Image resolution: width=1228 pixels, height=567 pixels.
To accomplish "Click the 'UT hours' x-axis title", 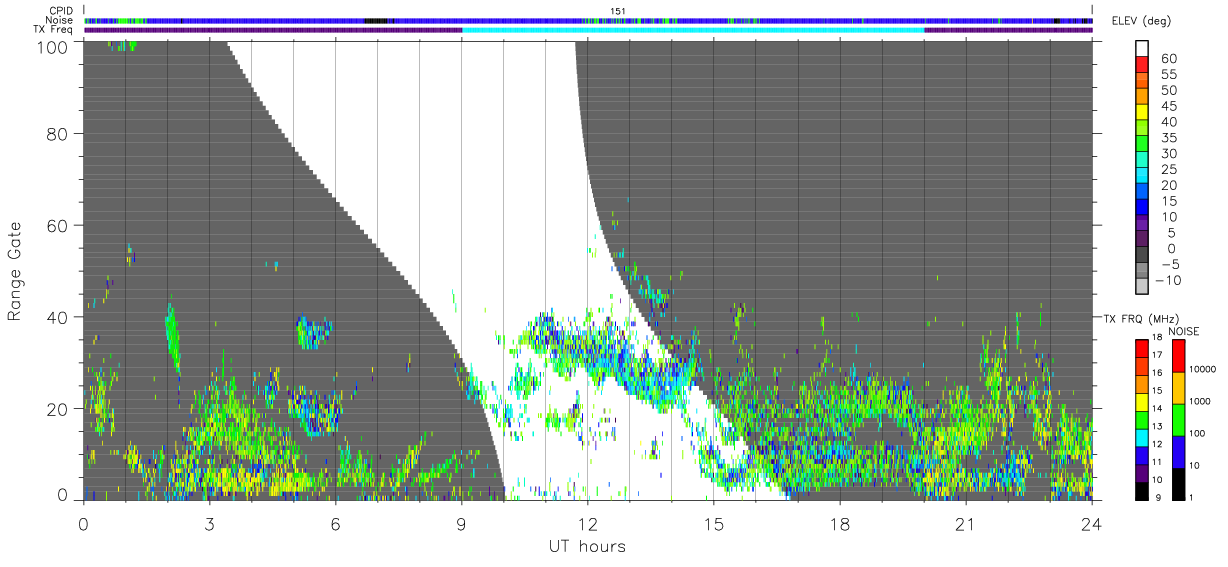I will click(x=587, y=547).
